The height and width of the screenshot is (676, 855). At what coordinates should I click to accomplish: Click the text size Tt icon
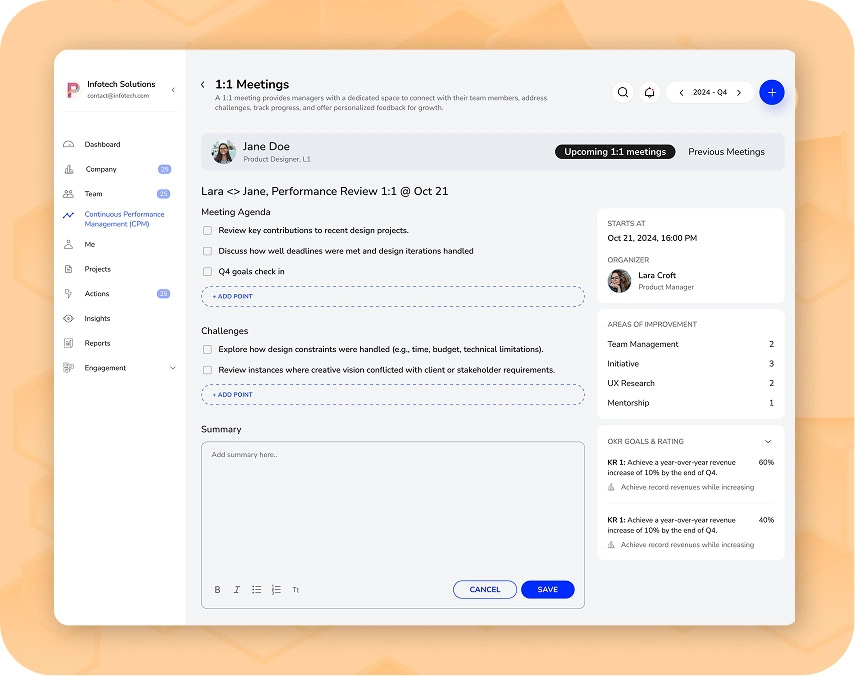click(296, 590)
